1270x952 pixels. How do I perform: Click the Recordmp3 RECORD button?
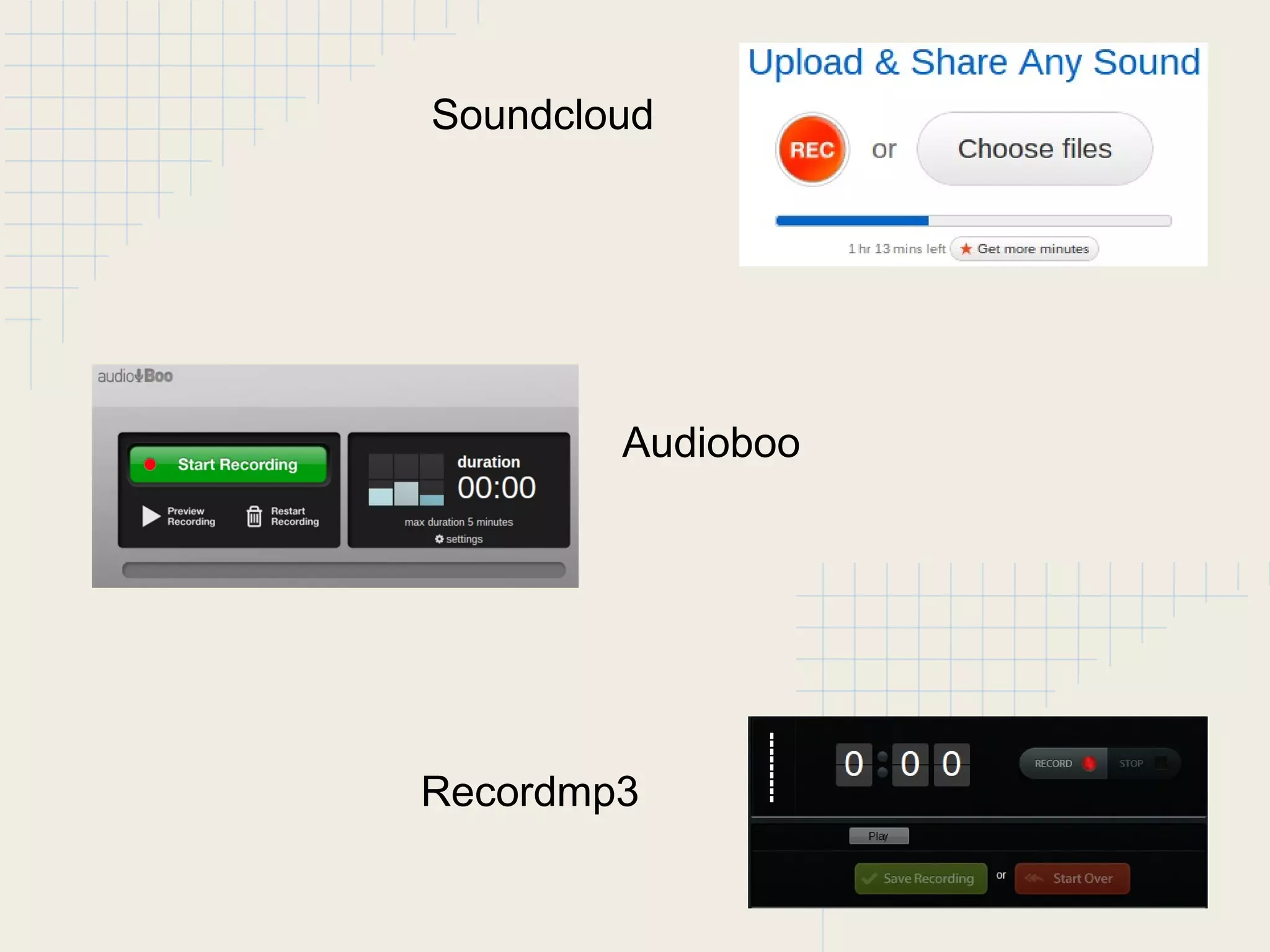1064,764
